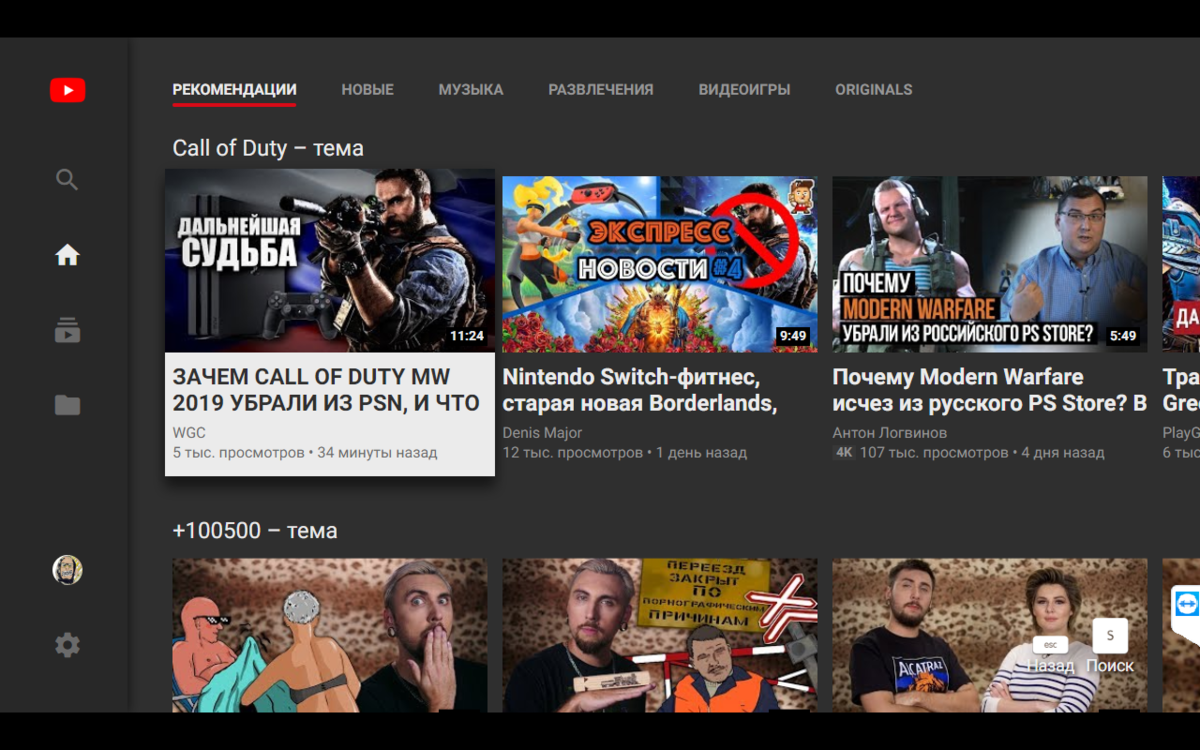Open Settings via the gear icon

click(66, 645)
